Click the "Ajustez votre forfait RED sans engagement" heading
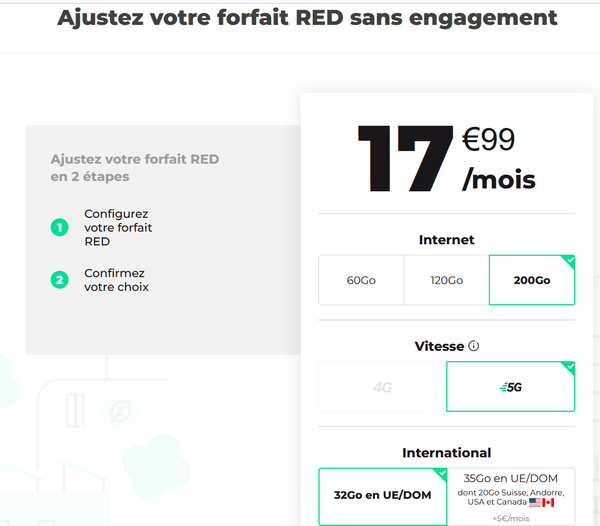The width and height of the screenshot is (600, 526). pyautogui.click(x=307, y=18)
